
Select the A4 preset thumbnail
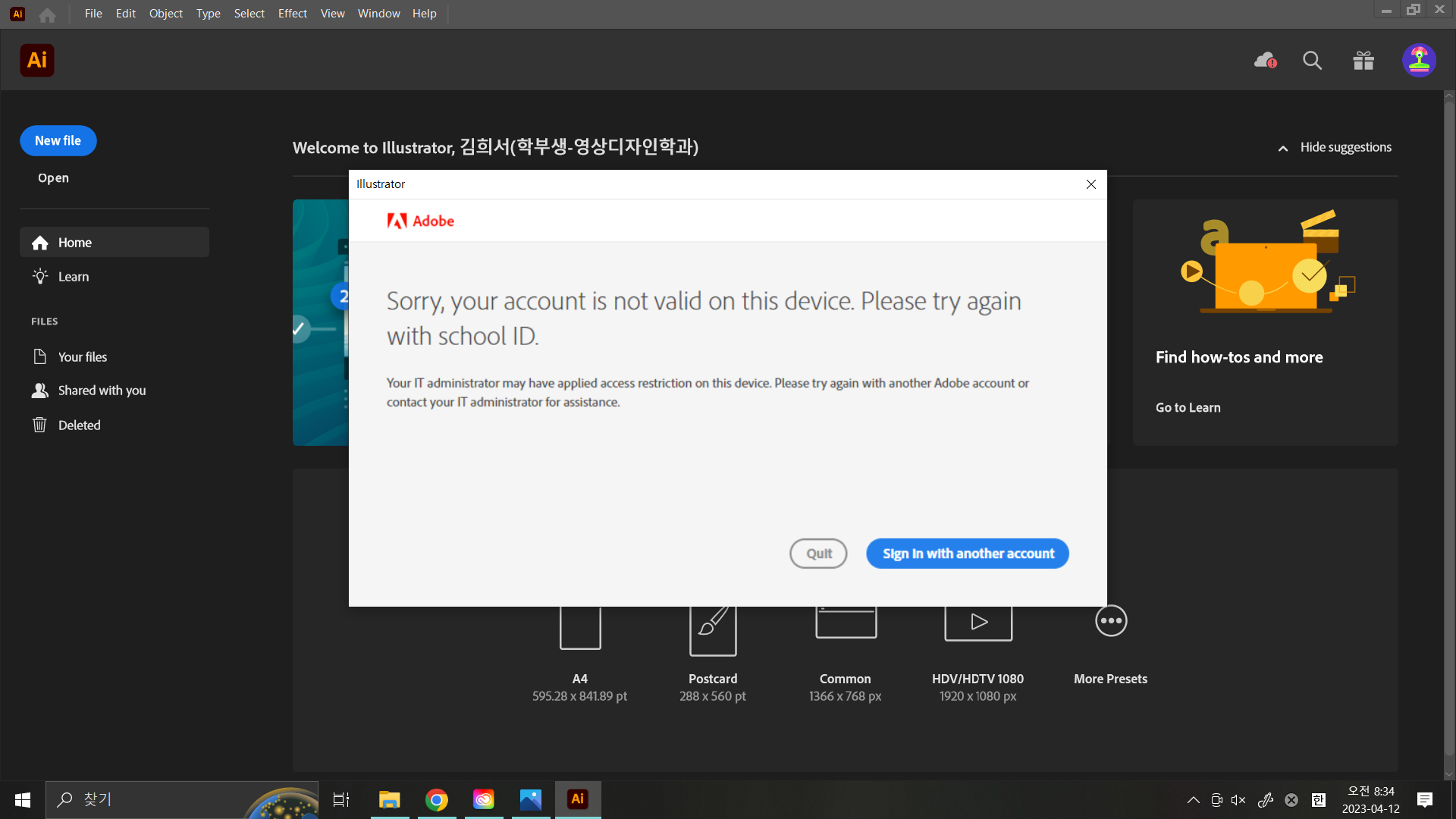pyautogui.click(x=579, y=627)
